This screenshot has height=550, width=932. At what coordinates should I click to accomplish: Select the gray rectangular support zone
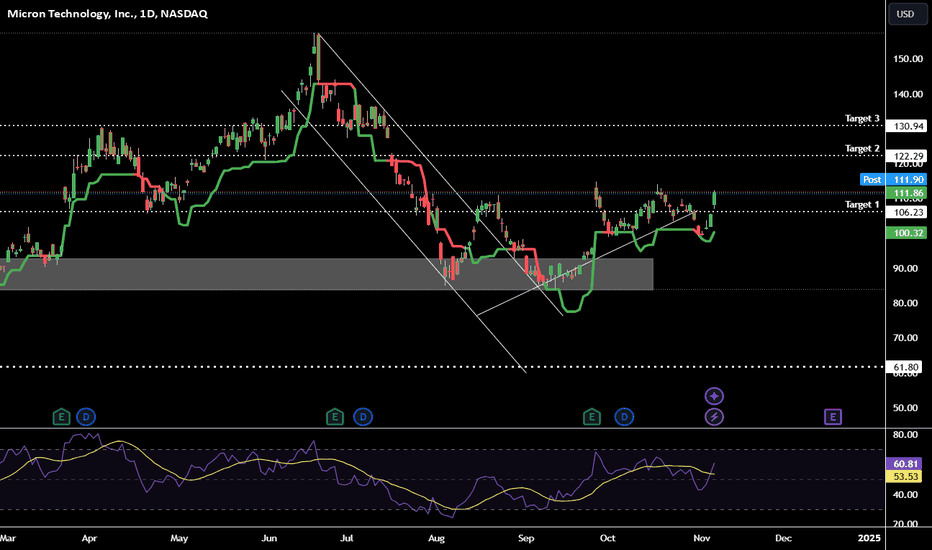[x=326, y=274]
